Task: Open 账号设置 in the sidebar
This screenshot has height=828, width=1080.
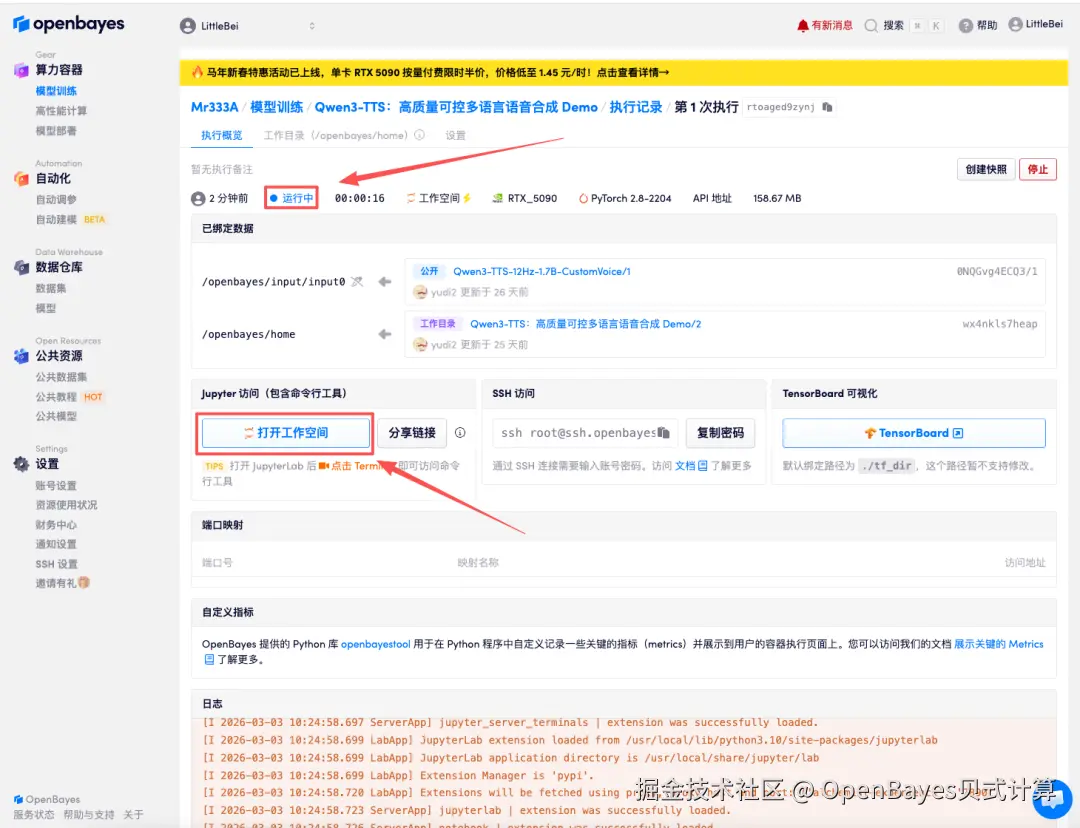Action: 56,486
